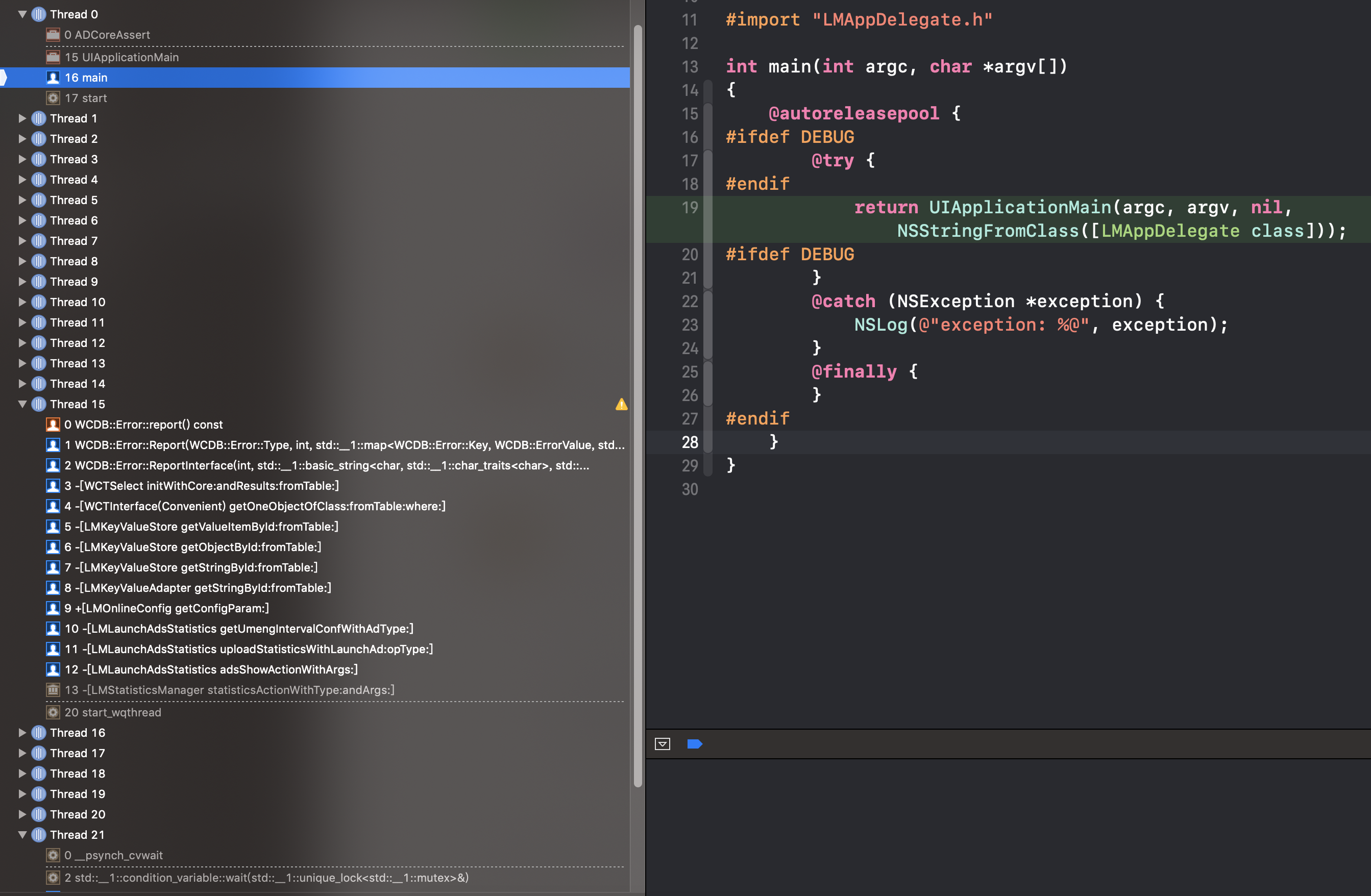Collapse Thread 21 disclosure triangle

22,835
